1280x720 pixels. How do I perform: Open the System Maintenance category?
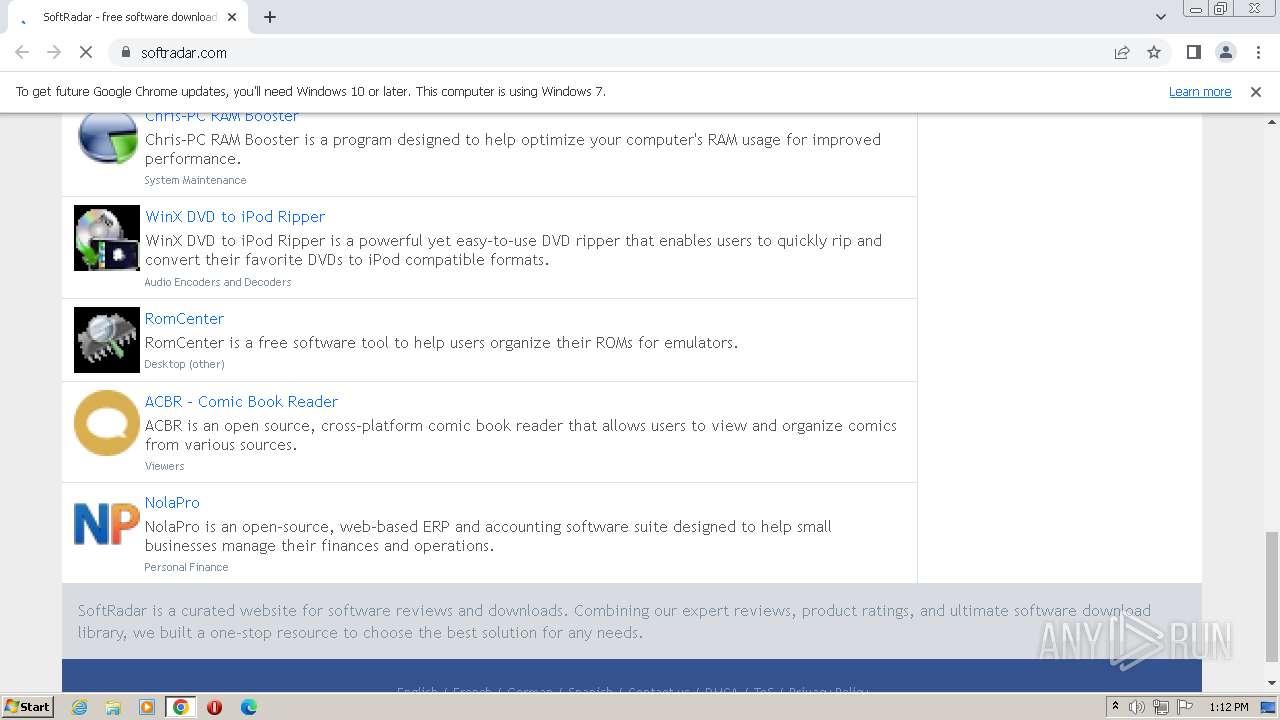point(195,180)
